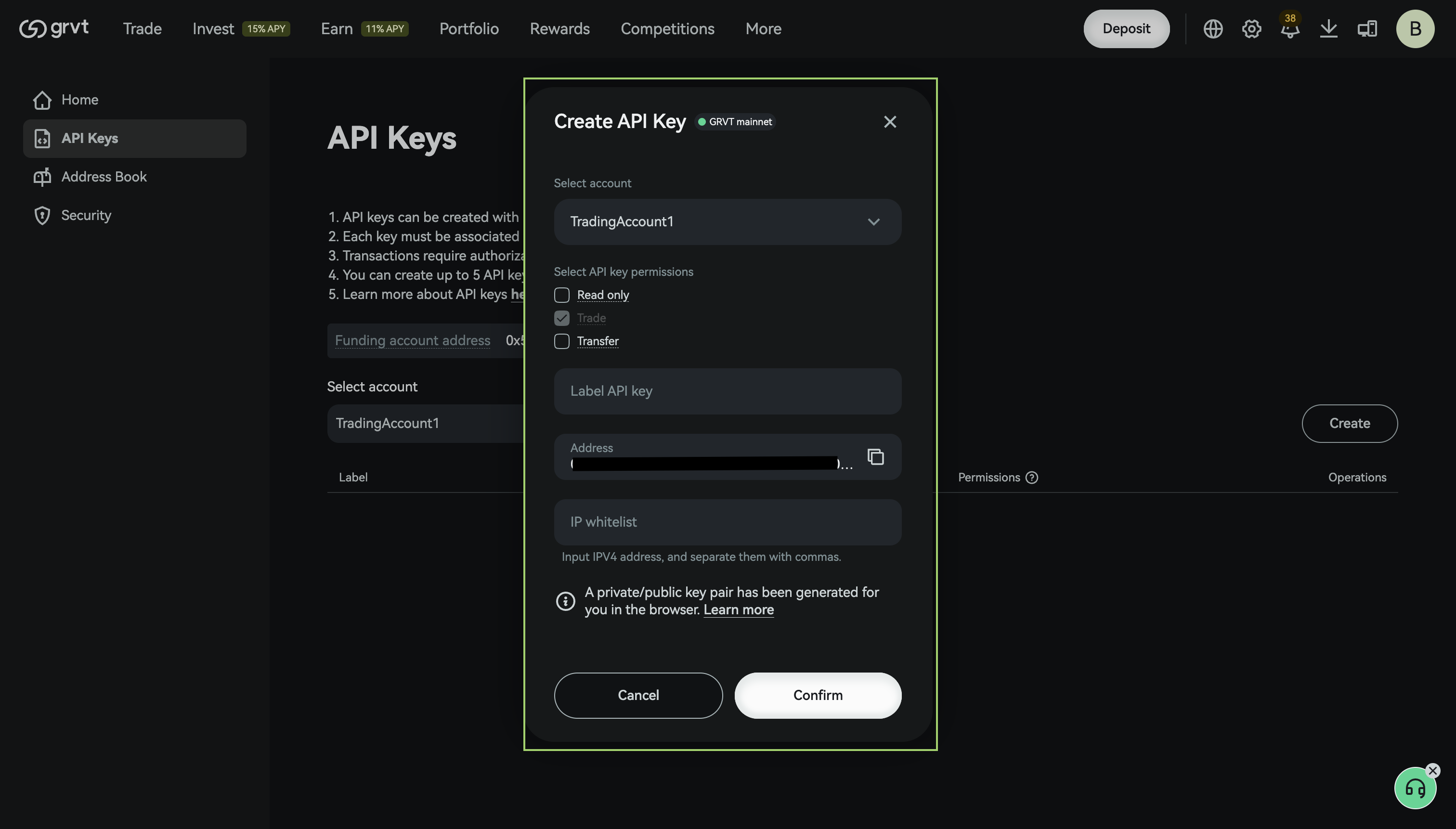Toggle the Trade permission checkbox
Viewport: 1456px width, 829px height.
[561, 318]
